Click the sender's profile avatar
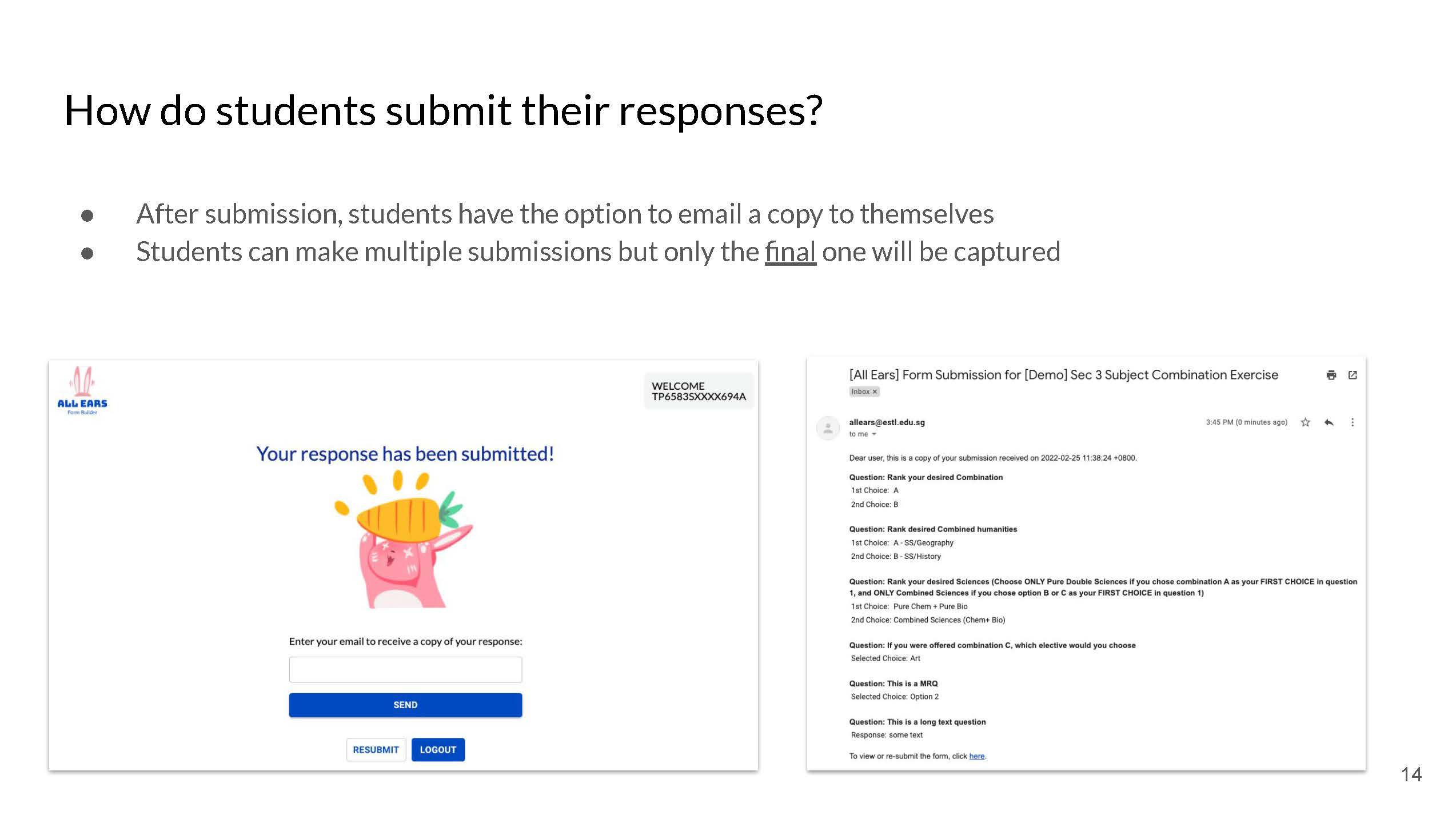Image resolution: width=1456 pixels, height=819 pixels. pos(828,428)
